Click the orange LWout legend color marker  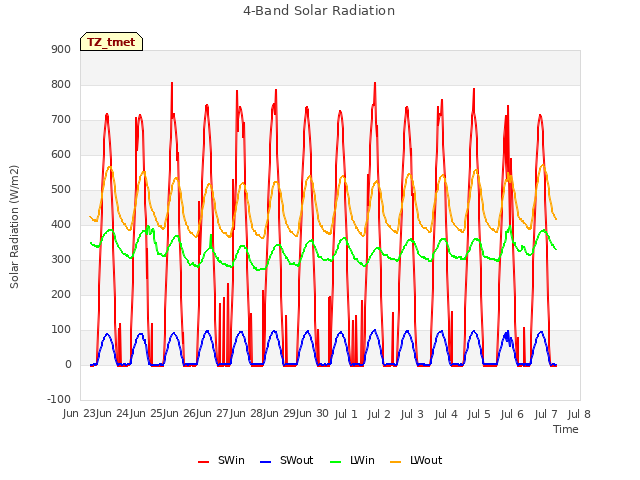396,462
